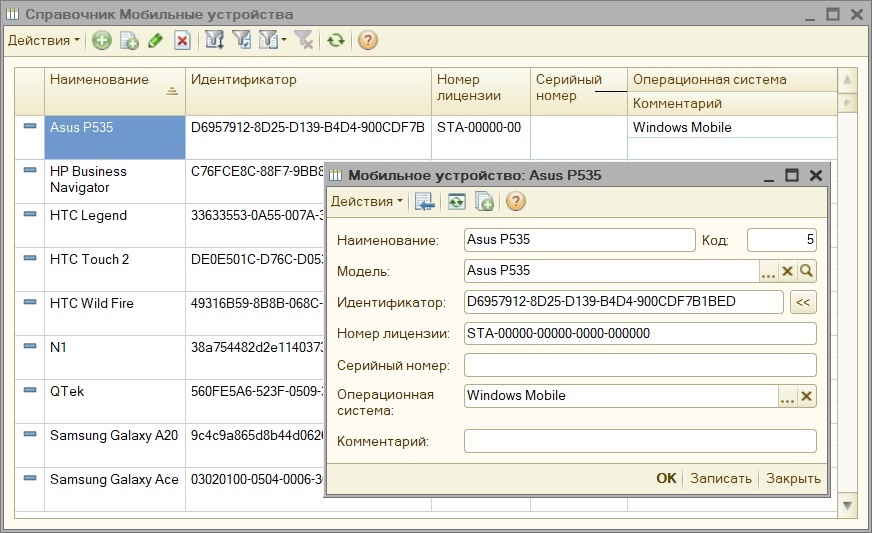The width and height of the screenshot is (872, 533).
Task: Click the OK button
Action: [x=666, y=478]
